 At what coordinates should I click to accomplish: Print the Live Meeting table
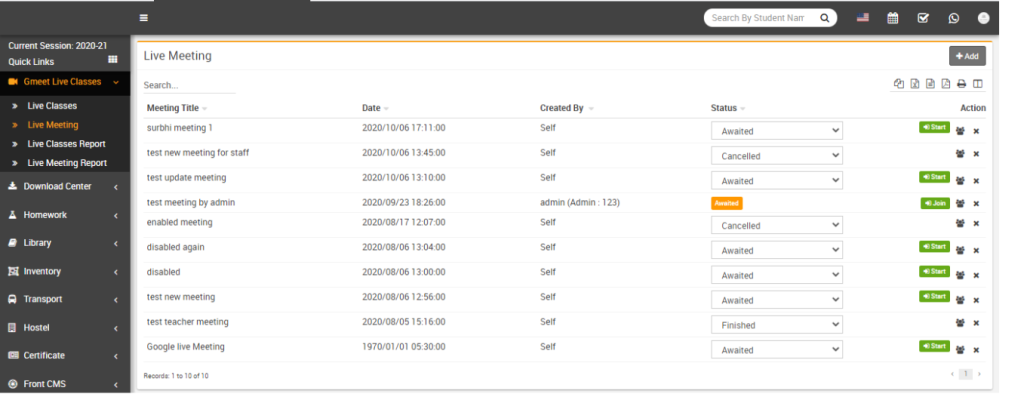click(x=961, y=84)
